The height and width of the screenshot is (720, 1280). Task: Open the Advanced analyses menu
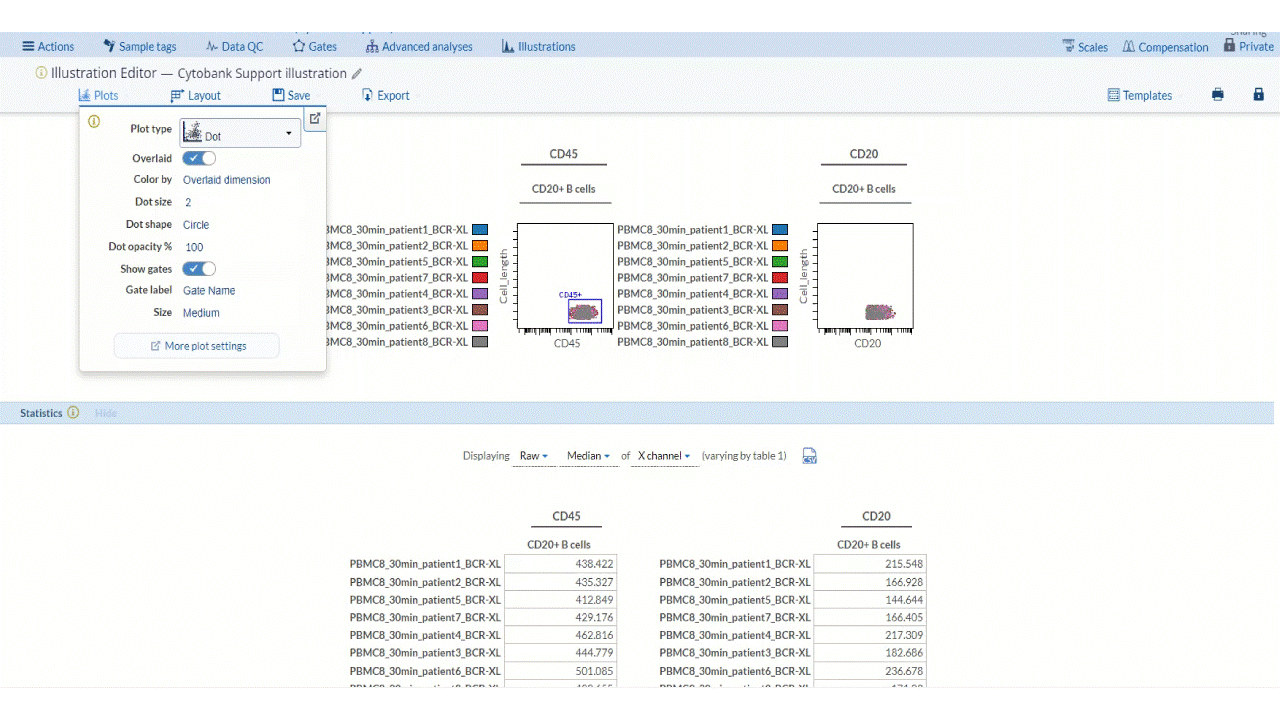pos(419,47)
